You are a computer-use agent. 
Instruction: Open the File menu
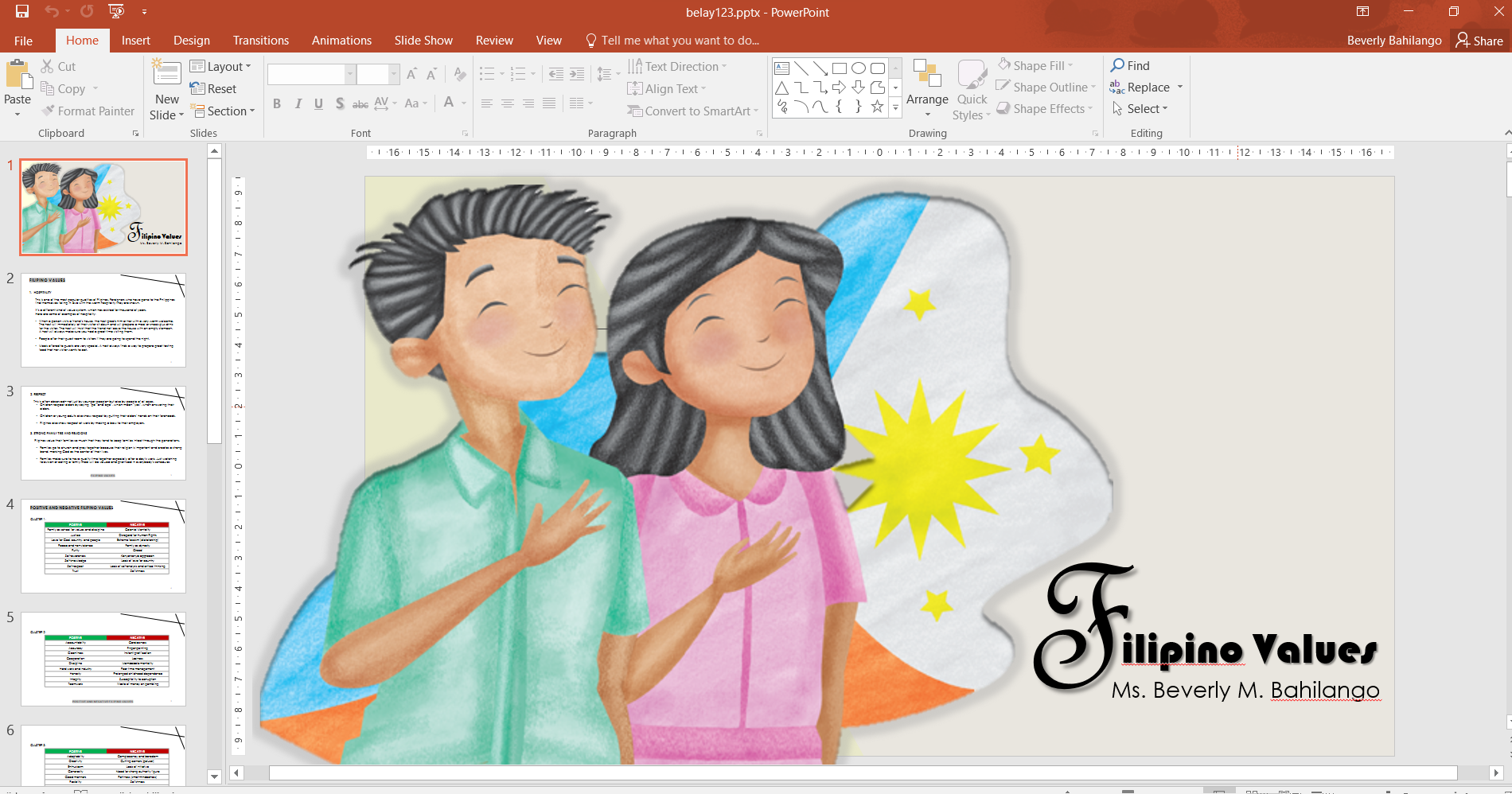[x=24, y=41]
